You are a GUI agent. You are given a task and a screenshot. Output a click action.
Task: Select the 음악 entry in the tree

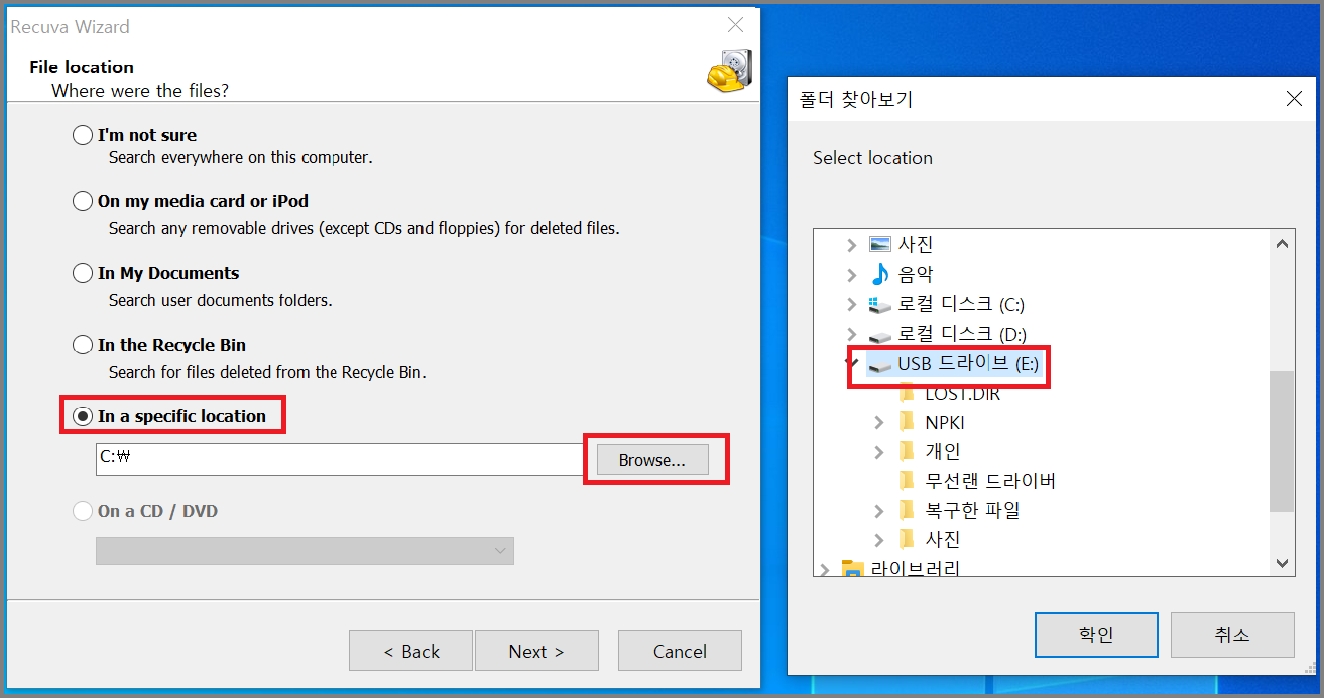[916, 274]
